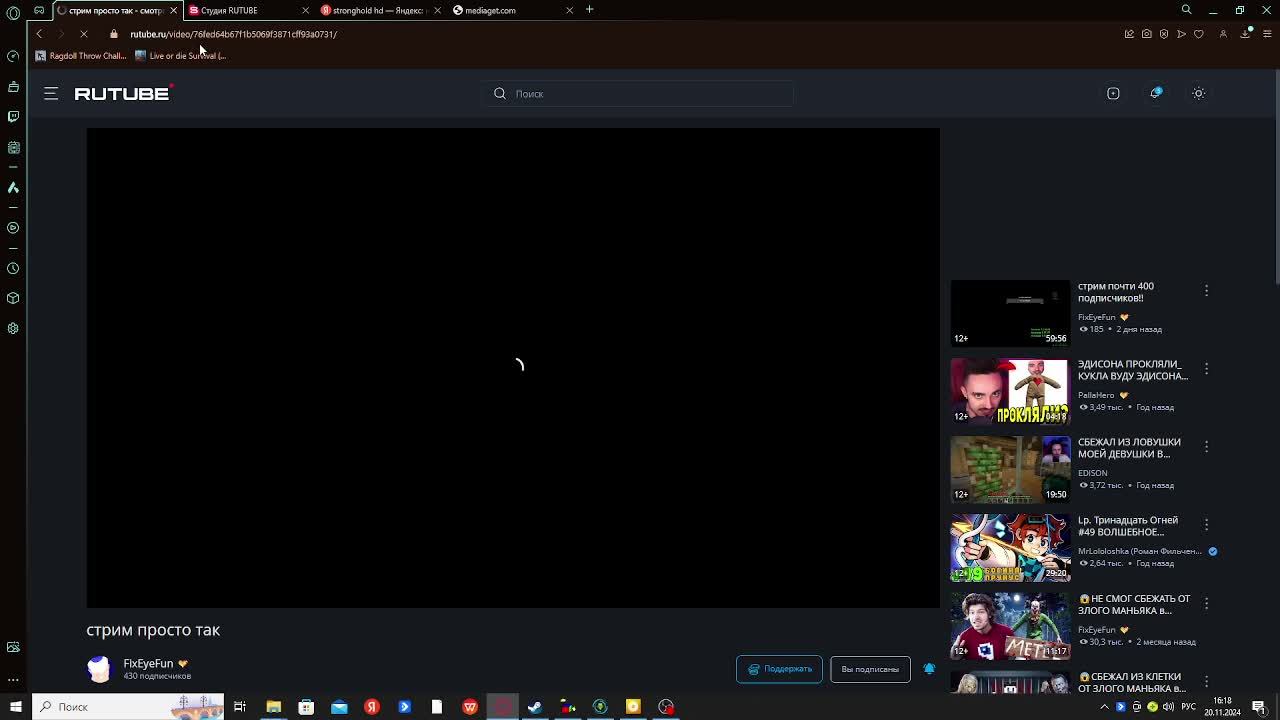Screen dimensions: 1280x720
Task: Open FlxEyeFun channel avatar
Action: [99, 669]
